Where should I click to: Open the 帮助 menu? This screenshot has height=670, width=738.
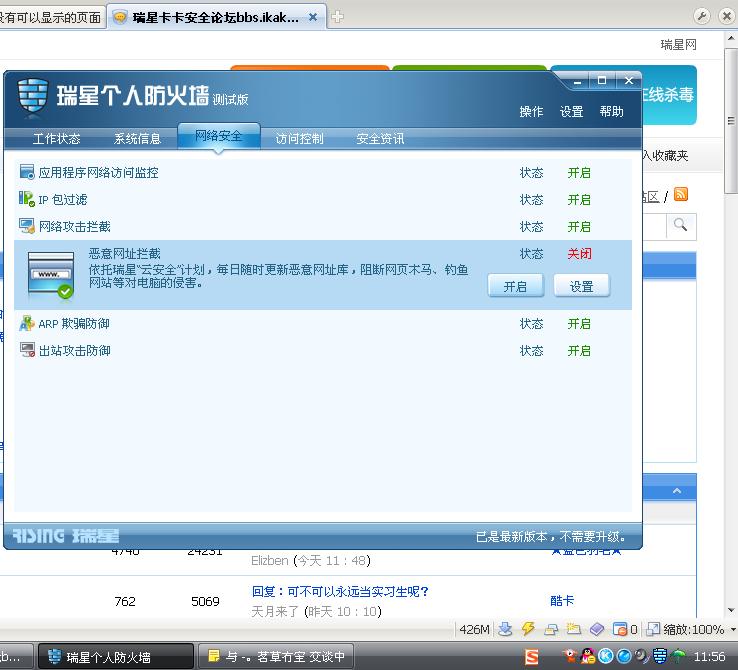coord(611,112)
